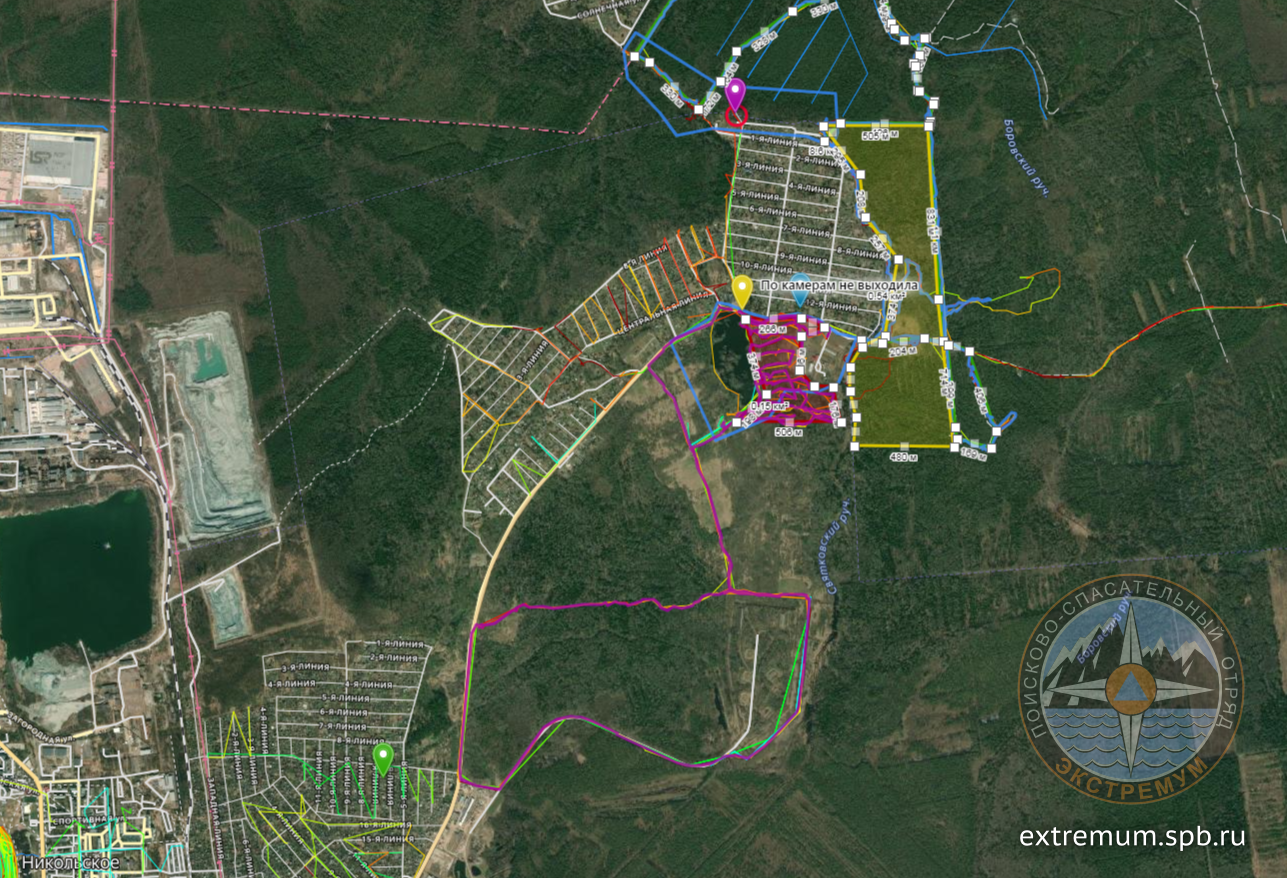This screenshot has width=1287, height=878.
Task: Click the 'Боровский руч.' stream label
Action: point(1025,157)
